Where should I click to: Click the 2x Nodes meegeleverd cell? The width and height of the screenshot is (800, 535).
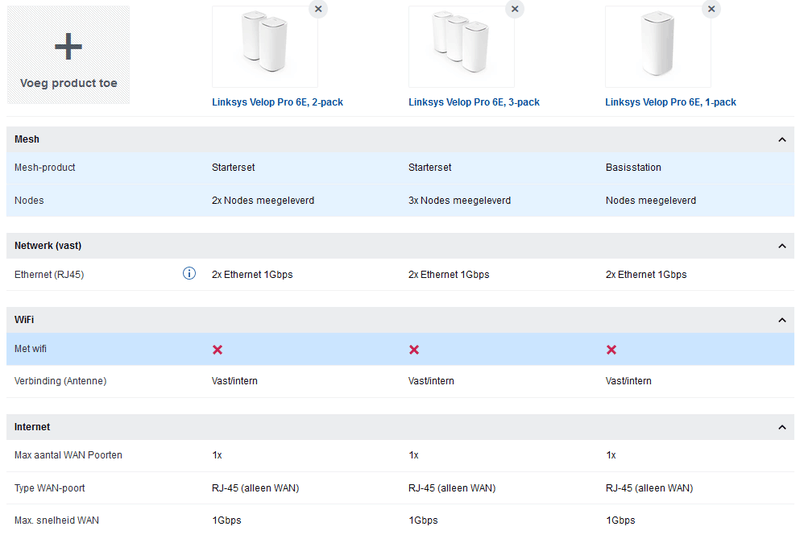[263, 200]
